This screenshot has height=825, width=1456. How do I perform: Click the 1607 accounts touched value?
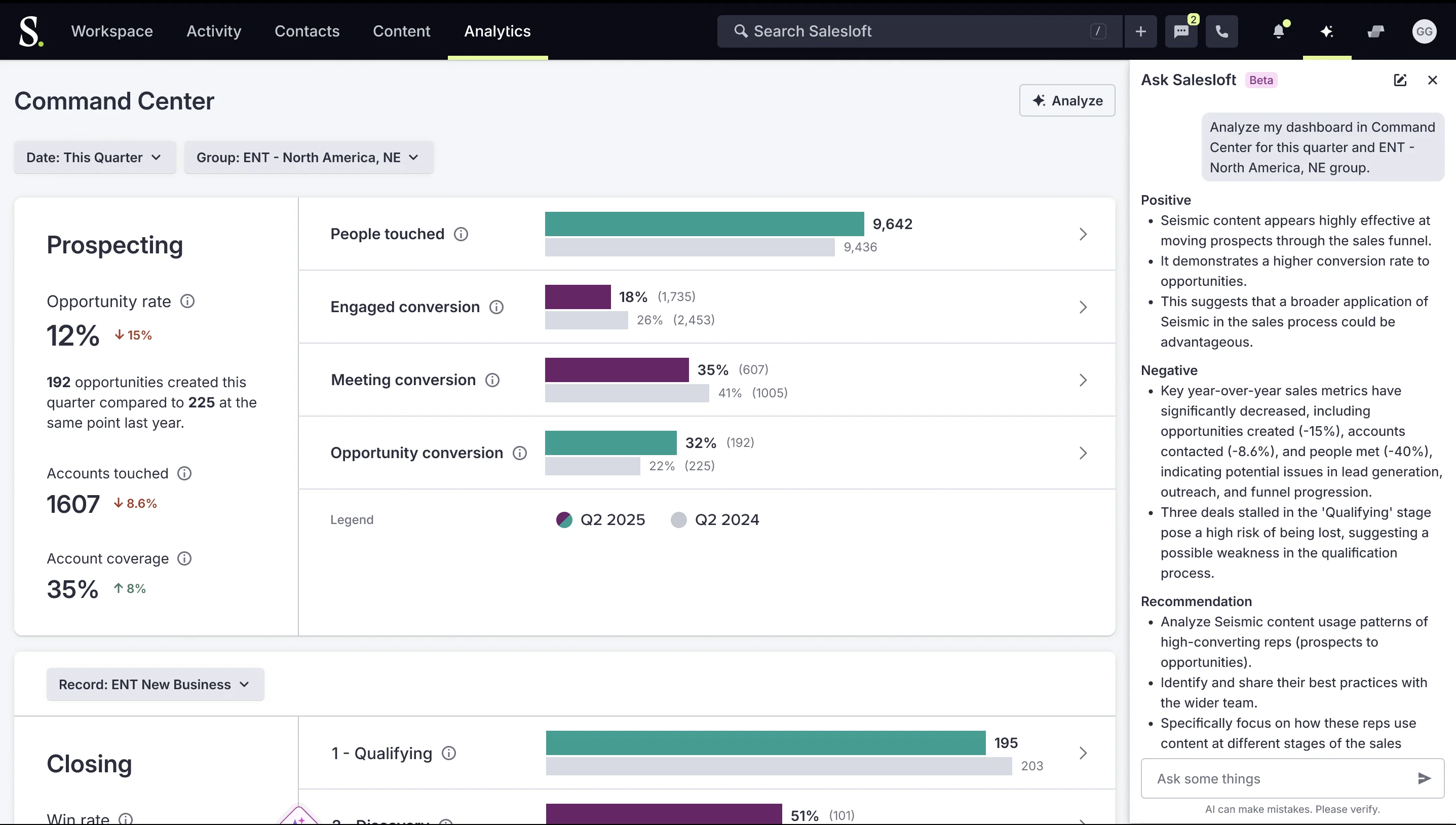point(73,504)
